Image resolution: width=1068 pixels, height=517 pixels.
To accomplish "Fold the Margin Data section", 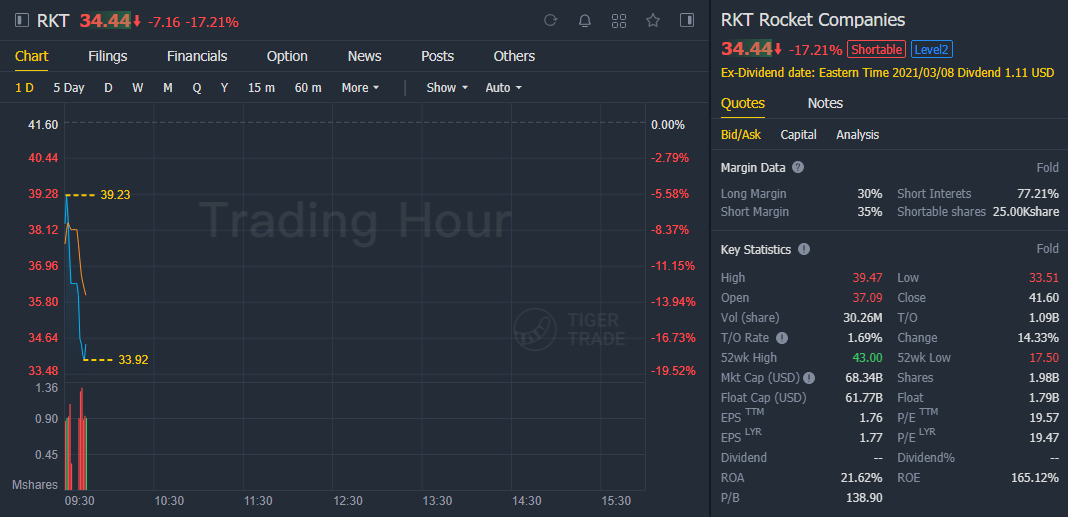I will pyautogui.click(x=1048, y=168).
